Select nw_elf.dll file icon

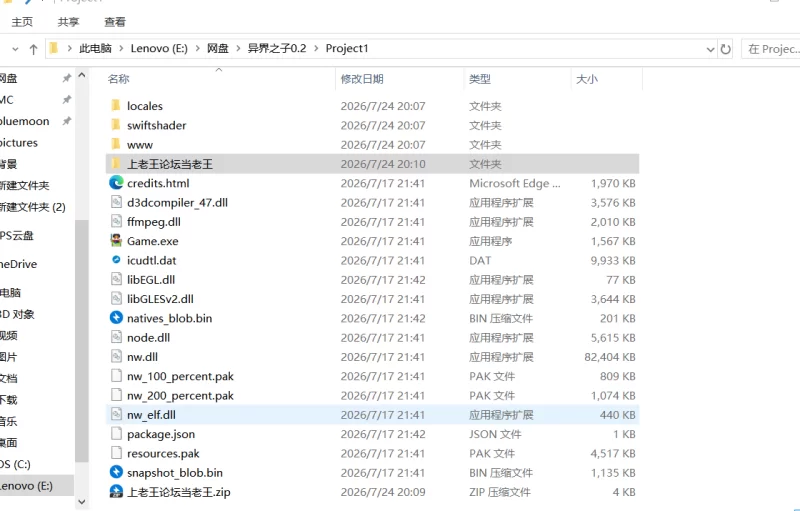pos(116,415)
